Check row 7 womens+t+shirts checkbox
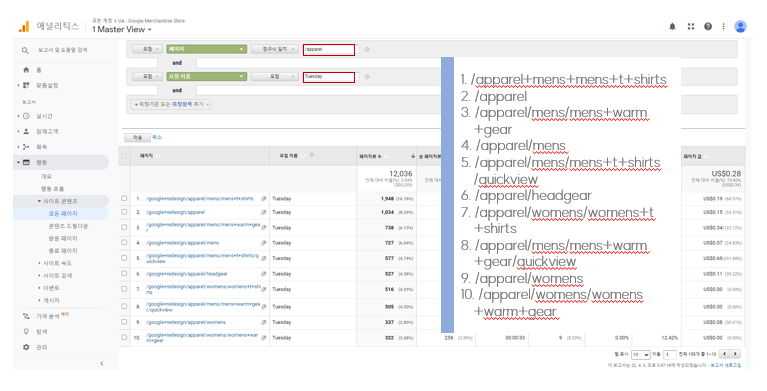 coord(124,289)
